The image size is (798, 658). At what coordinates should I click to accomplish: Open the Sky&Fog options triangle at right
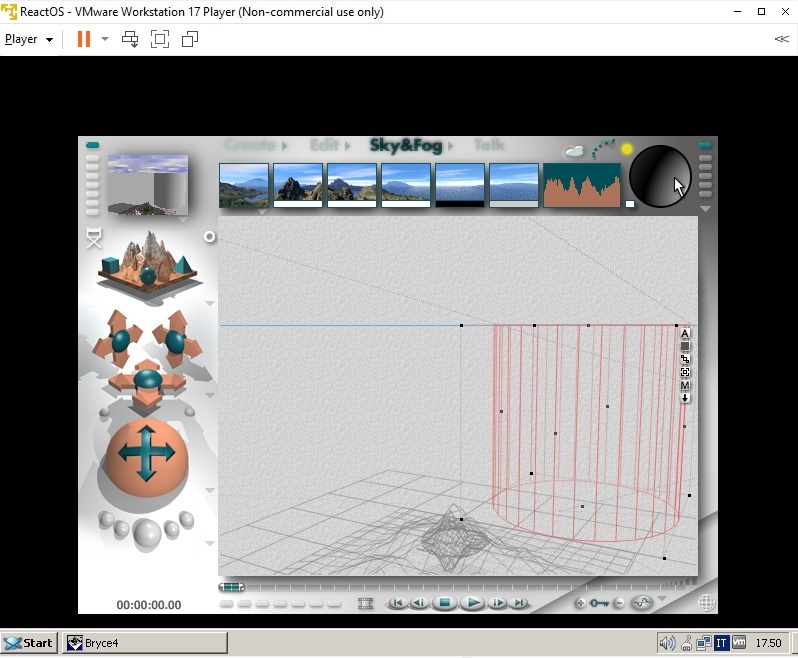(x=705, y=209)
